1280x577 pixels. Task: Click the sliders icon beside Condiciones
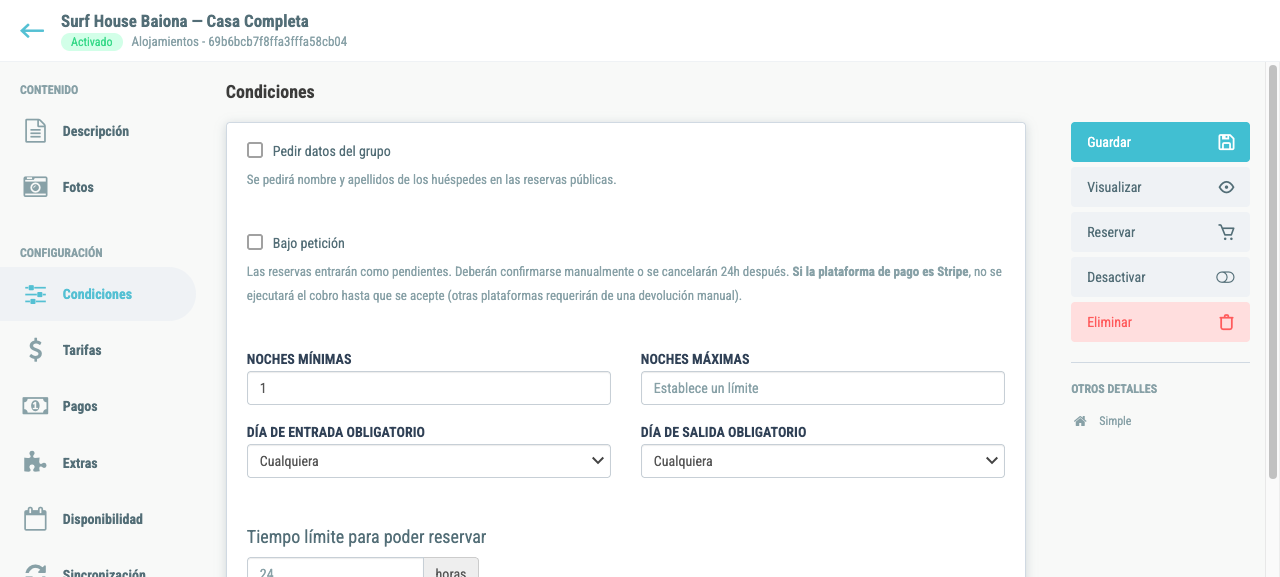pos(36,294)
